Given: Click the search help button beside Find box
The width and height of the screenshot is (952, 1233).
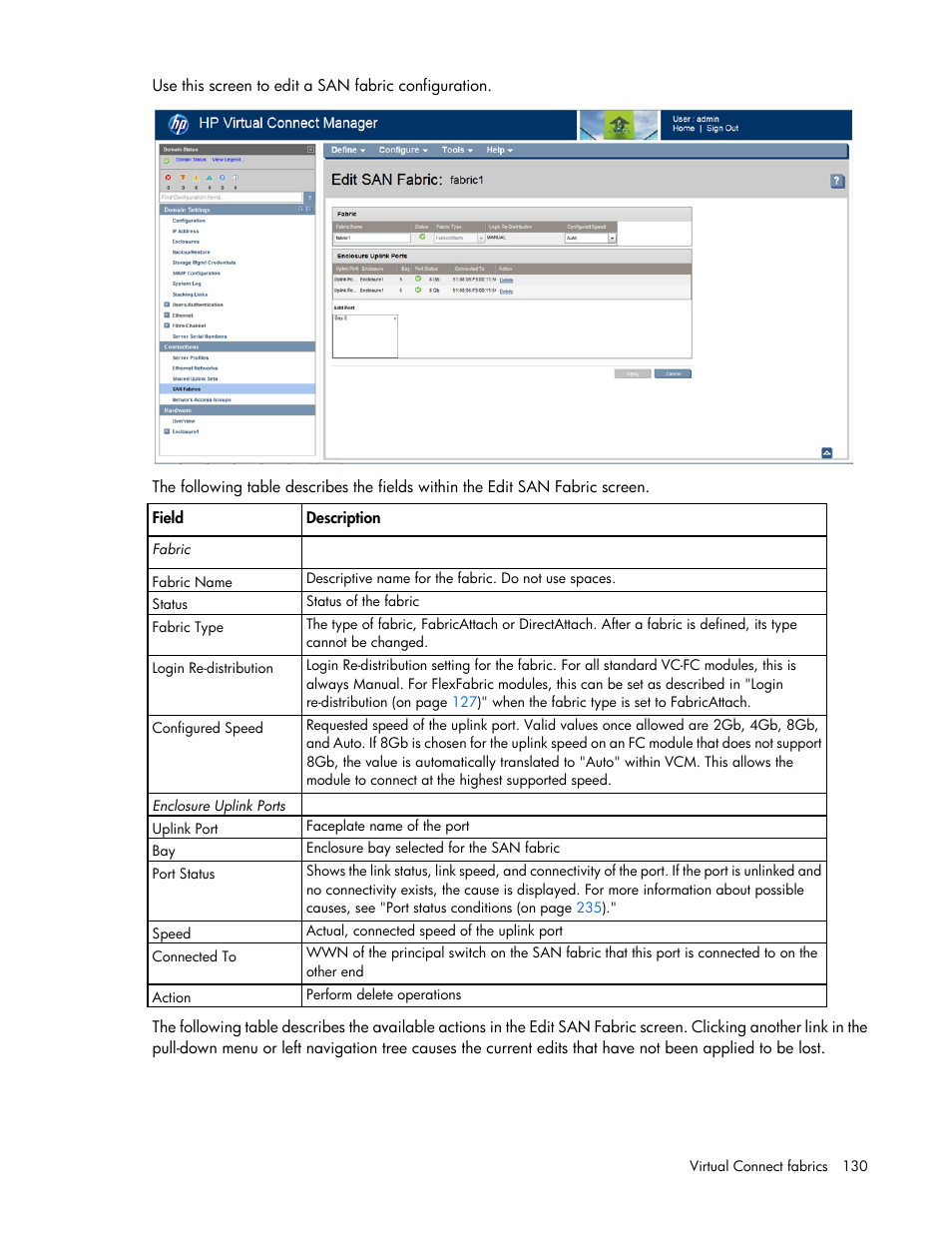Looking at the screenshot, I should click(x=309, y=198).
